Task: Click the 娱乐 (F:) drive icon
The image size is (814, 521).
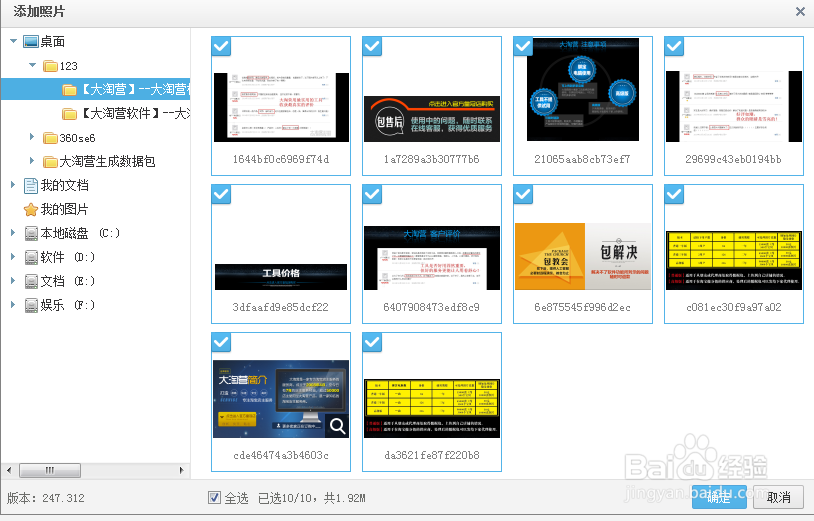Action: [31, 305]
